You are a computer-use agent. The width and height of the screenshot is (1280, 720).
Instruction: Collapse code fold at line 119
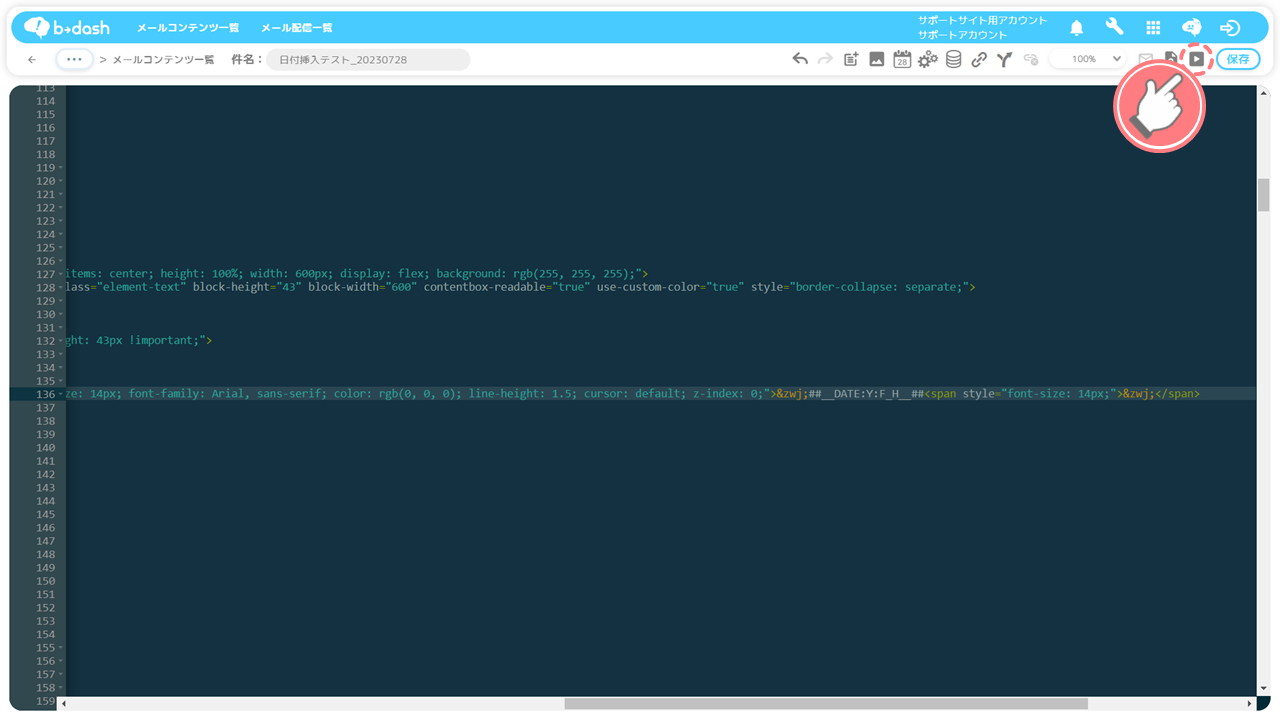click(61, 168)
